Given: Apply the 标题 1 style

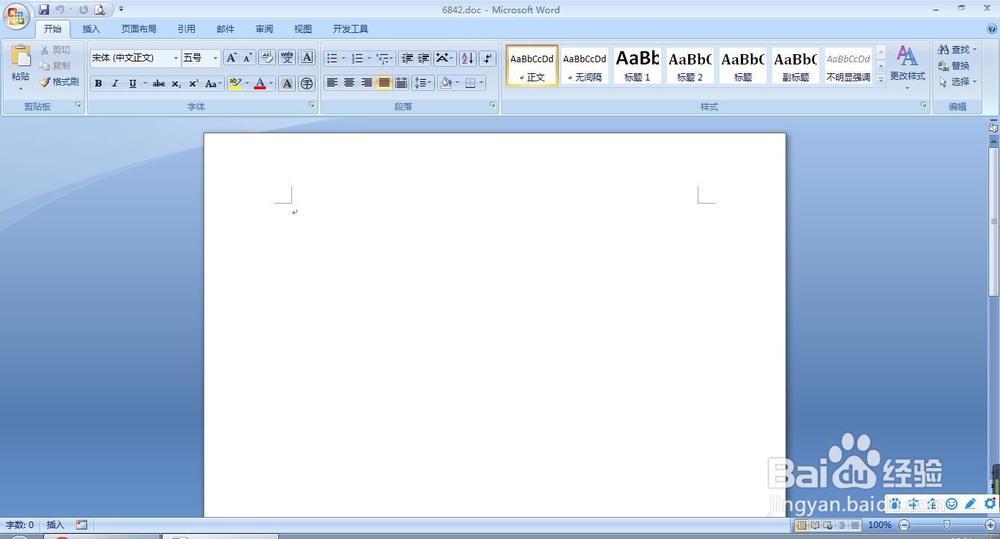Looking at the screenshot, I should (637, 66).
